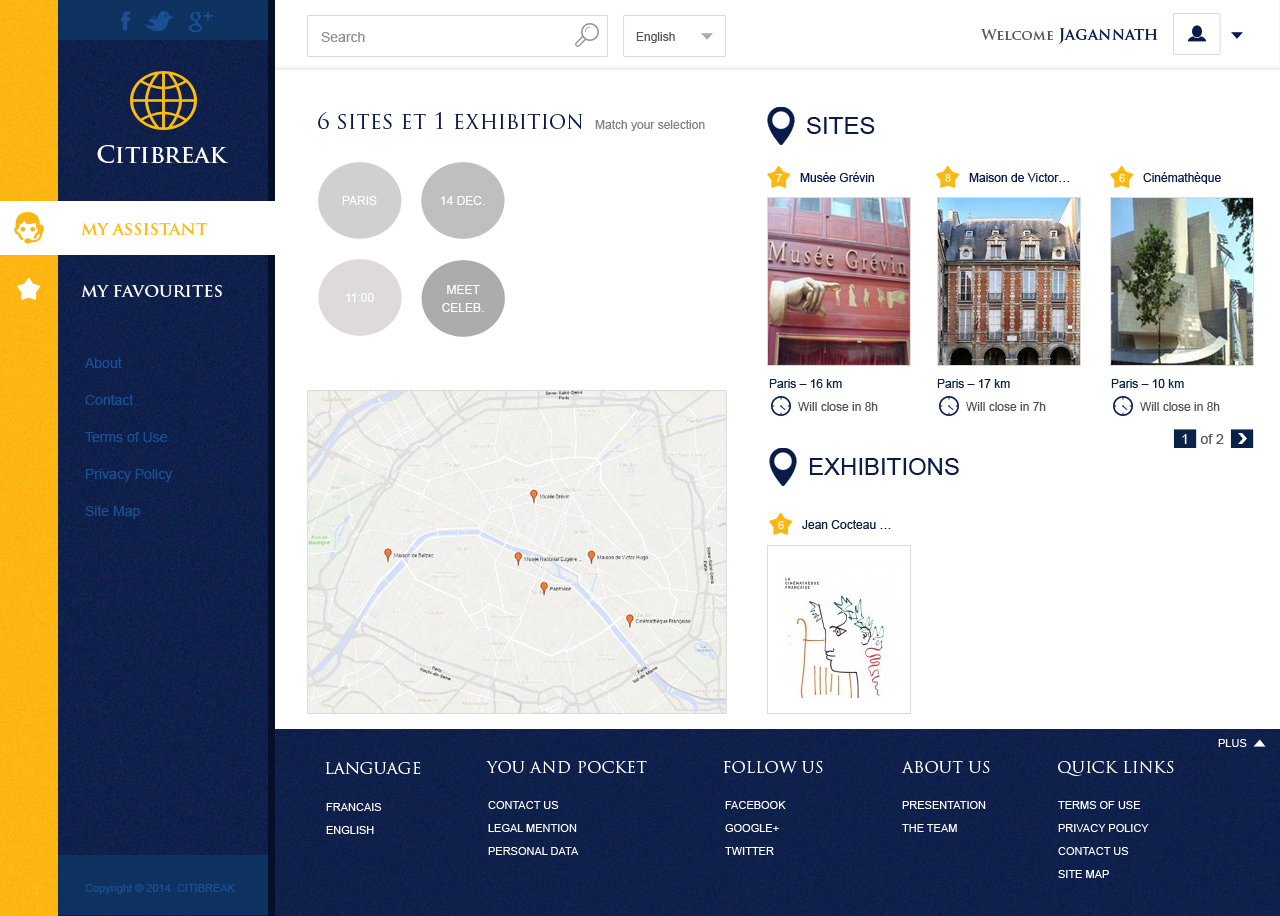Click the user profile avatar icon

1197,34
